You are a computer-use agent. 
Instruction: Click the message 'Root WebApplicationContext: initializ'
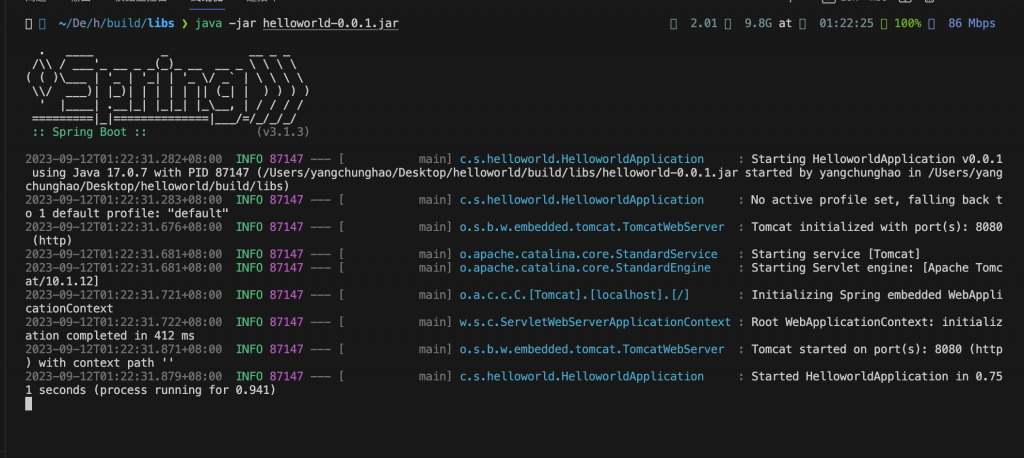[876, 321]
